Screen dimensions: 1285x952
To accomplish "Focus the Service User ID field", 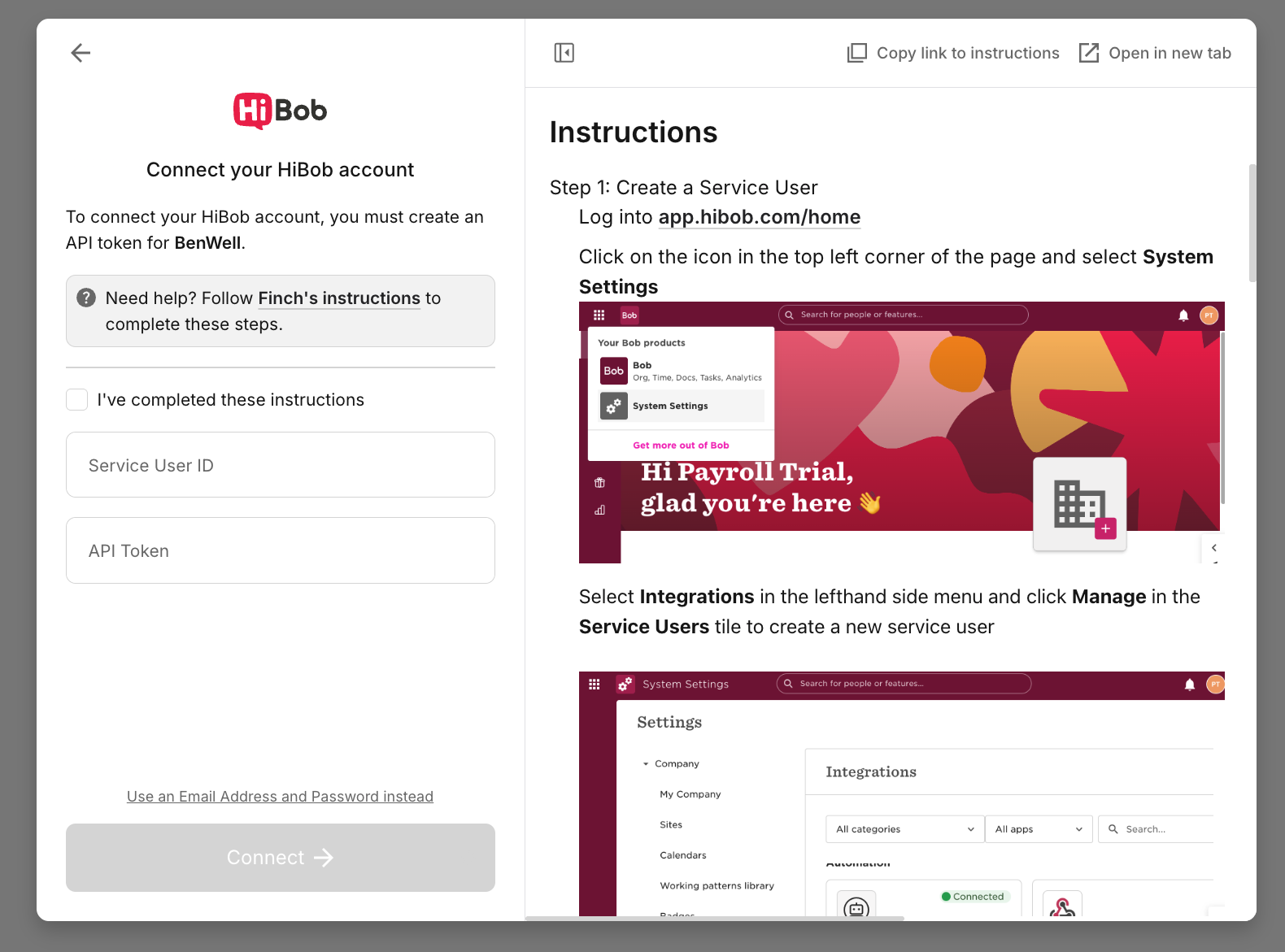I will coord(280,465).
